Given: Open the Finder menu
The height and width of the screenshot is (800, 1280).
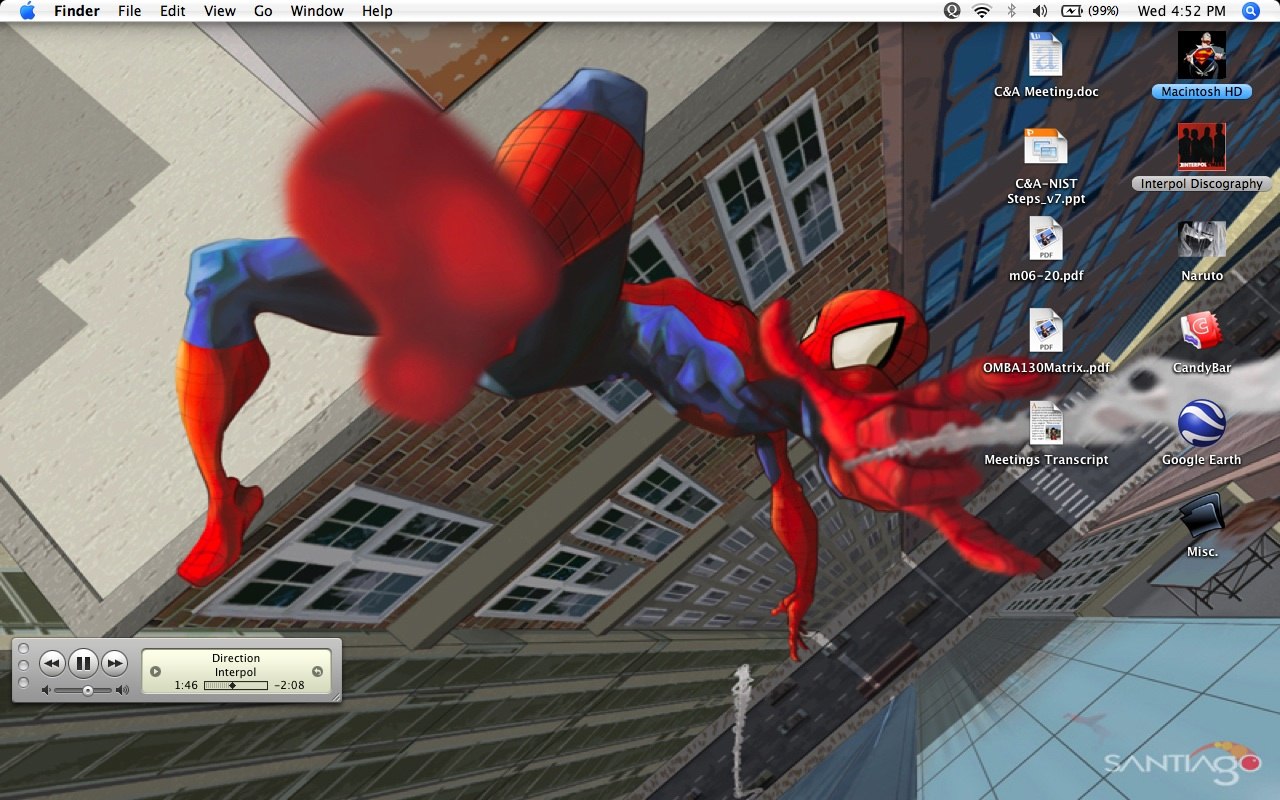Looking at the screenshot, I should [x=77, y=11].
